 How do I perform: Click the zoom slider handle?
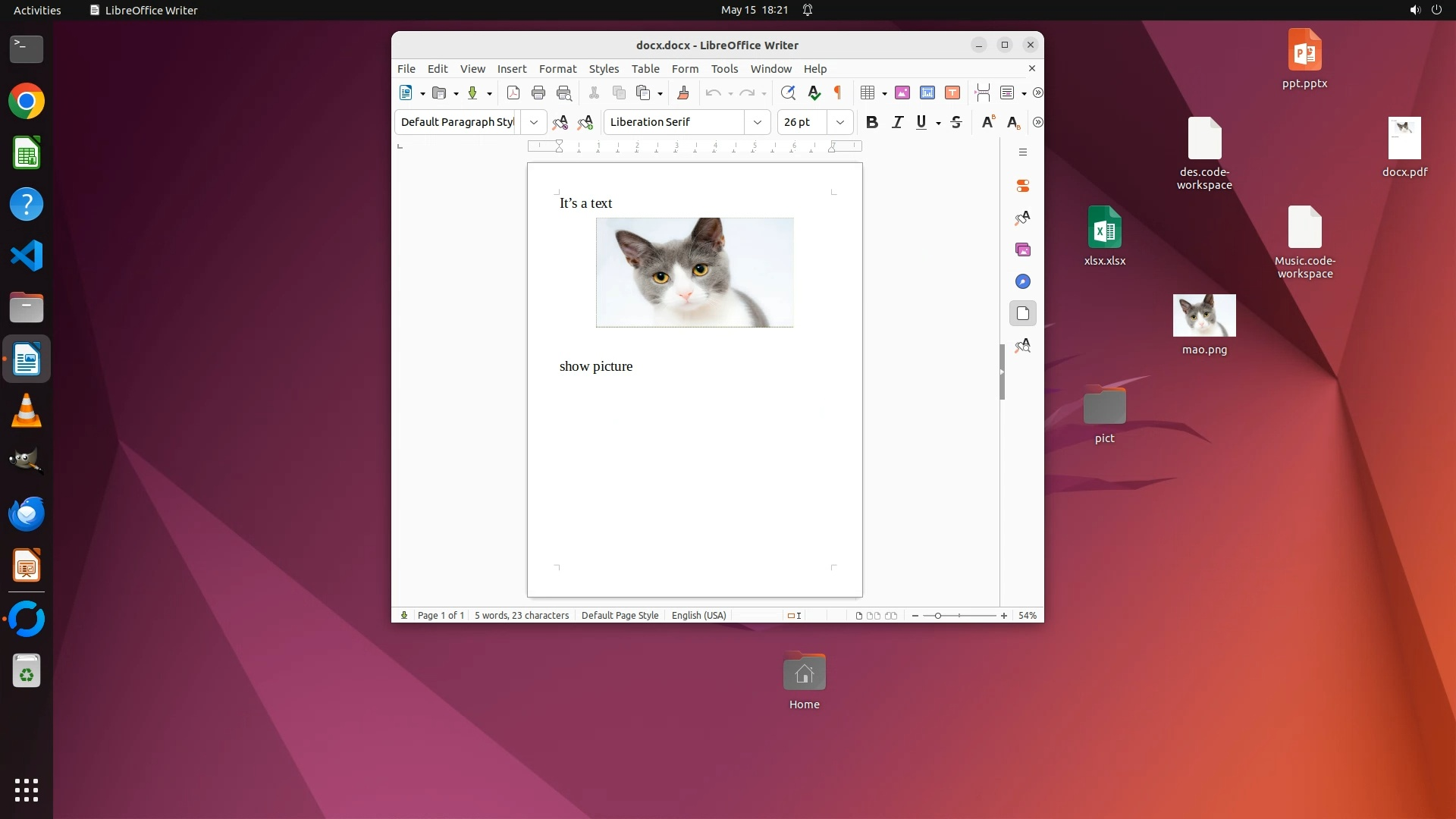[x=938, y=616]
